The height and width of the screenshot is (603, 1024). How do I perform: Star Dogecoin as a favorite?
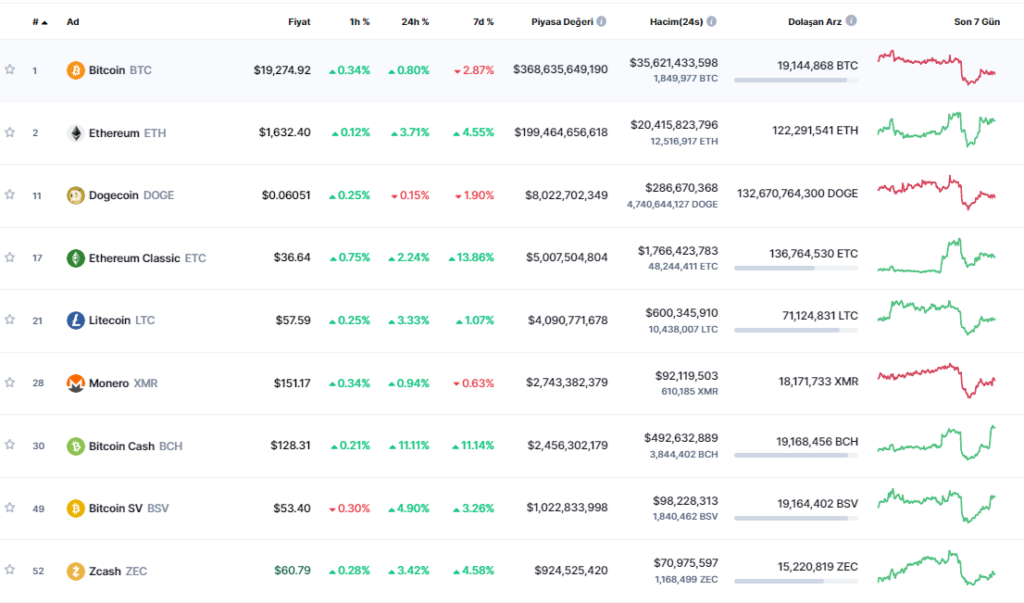(10, 194)
